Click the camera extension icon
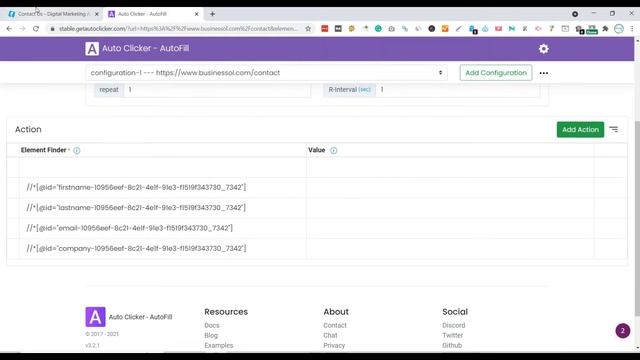640x360 pixels. [x=391, y=29]
